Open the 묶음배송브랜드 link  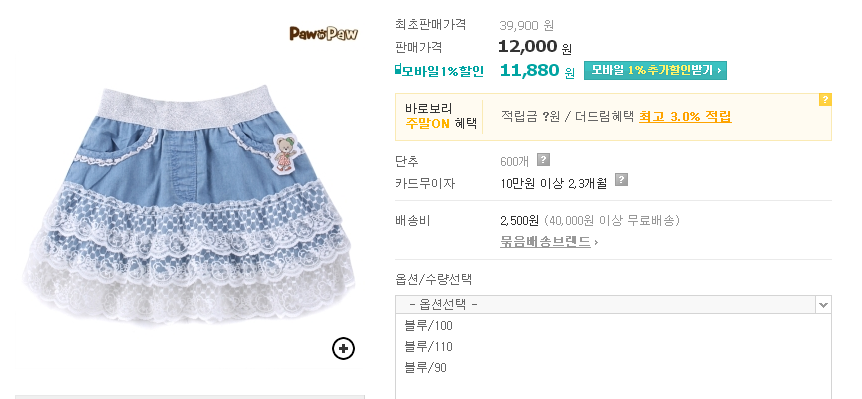545,242
